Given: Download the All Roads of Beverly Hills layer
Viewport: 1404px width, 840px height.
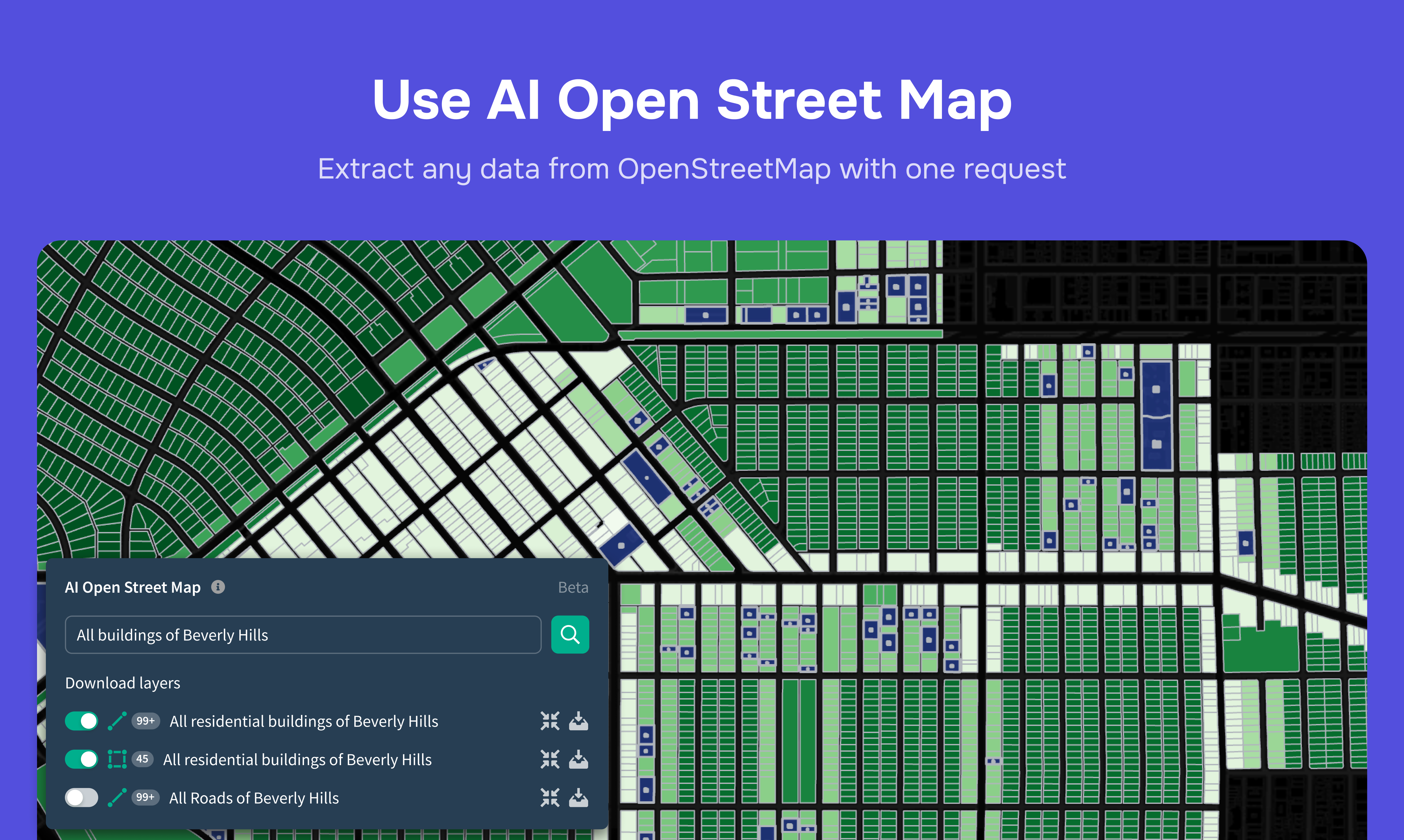Looking at the screenshot, I should (x=578, y=797).
